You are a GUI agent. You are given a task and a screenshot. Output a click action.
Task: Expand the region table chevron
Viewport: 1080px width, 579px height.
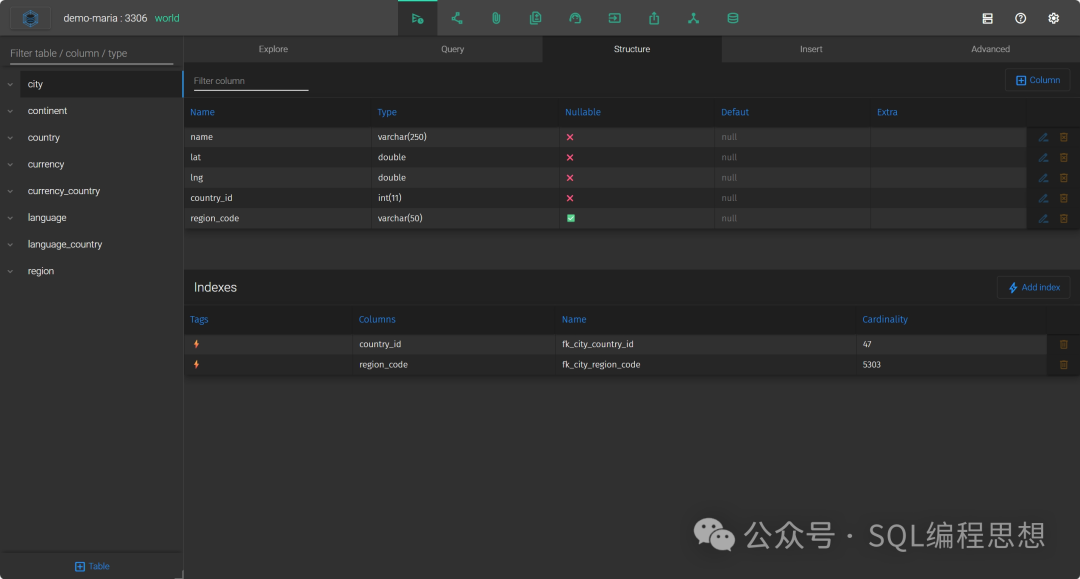pyautogui.click(x=10, y=271)
